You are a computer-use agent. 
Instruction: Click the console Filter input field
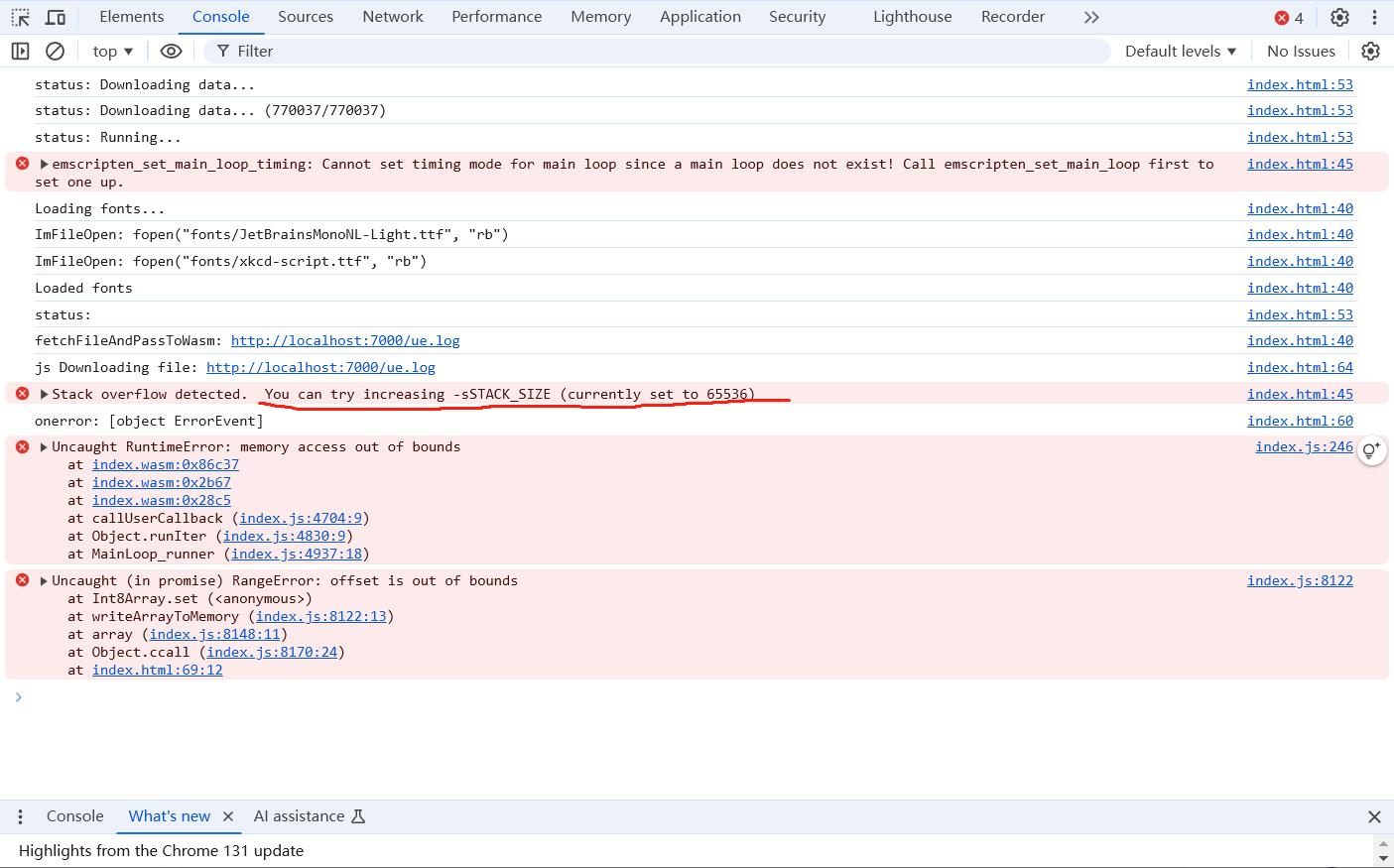657,51
